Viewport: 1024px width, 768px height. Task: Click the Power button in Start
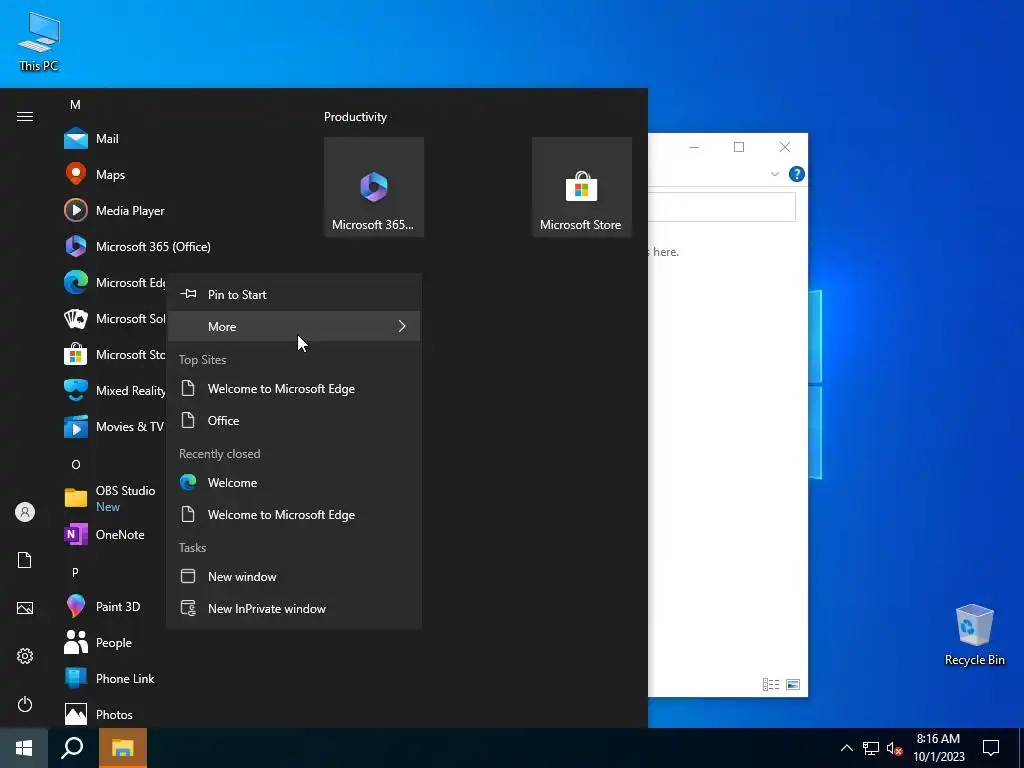coord(25,704)
